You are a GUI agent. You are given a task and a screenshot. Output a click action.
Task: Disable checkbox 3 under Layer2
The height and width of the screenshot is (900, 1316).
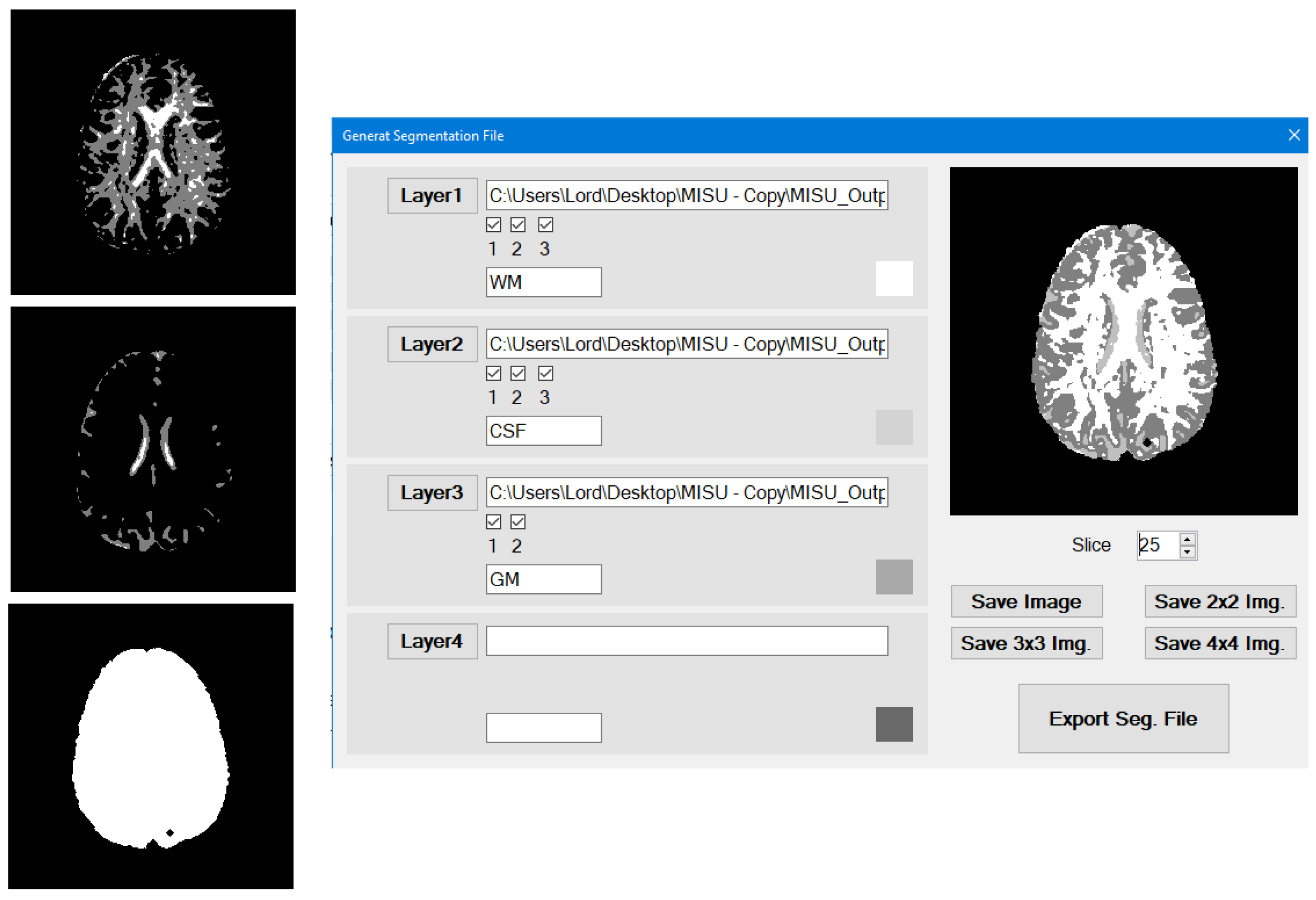(x=545, y=373)
